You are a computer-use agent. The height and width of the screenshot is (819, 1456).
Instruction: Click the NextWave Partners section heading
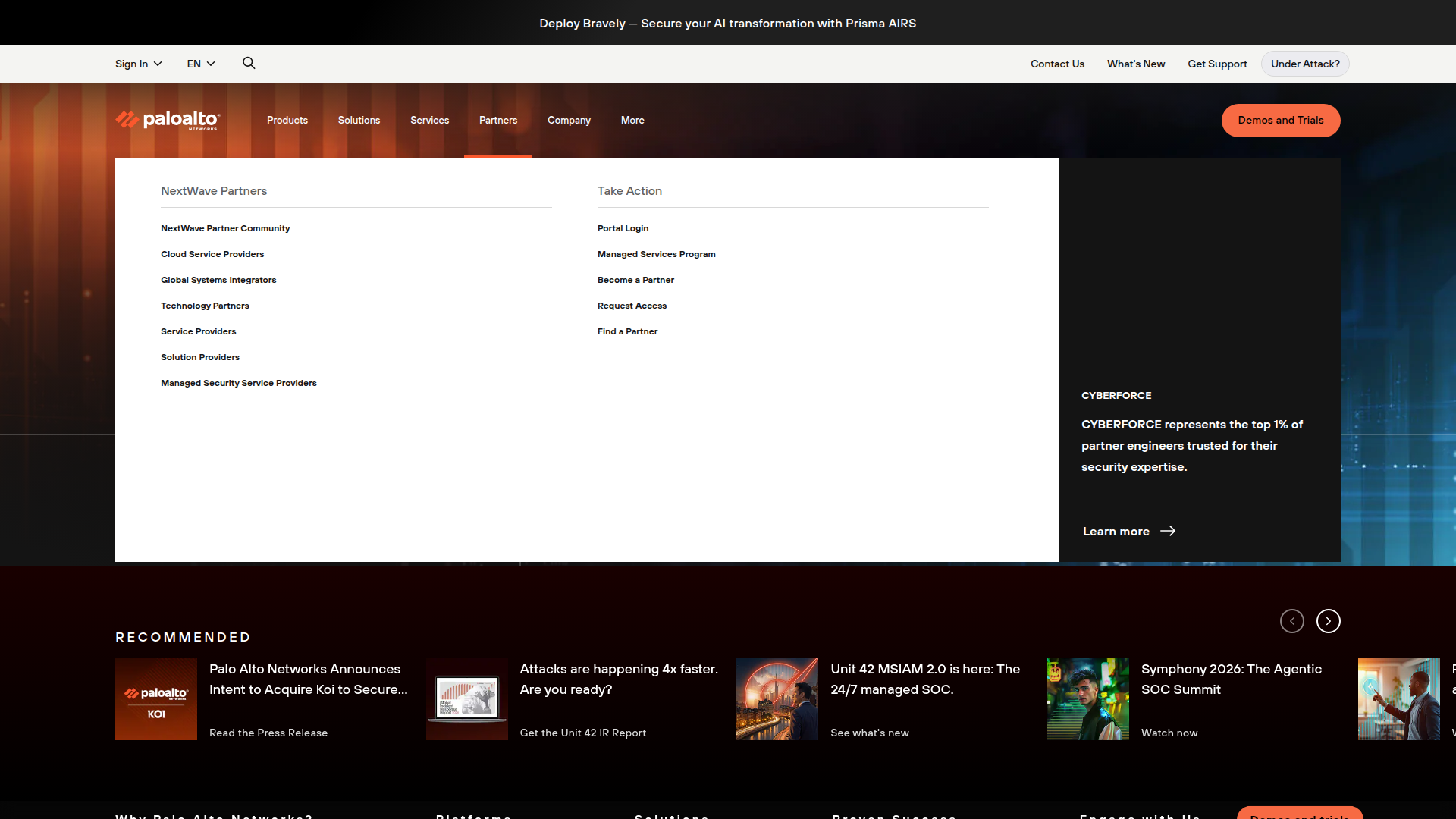(214, 191)
